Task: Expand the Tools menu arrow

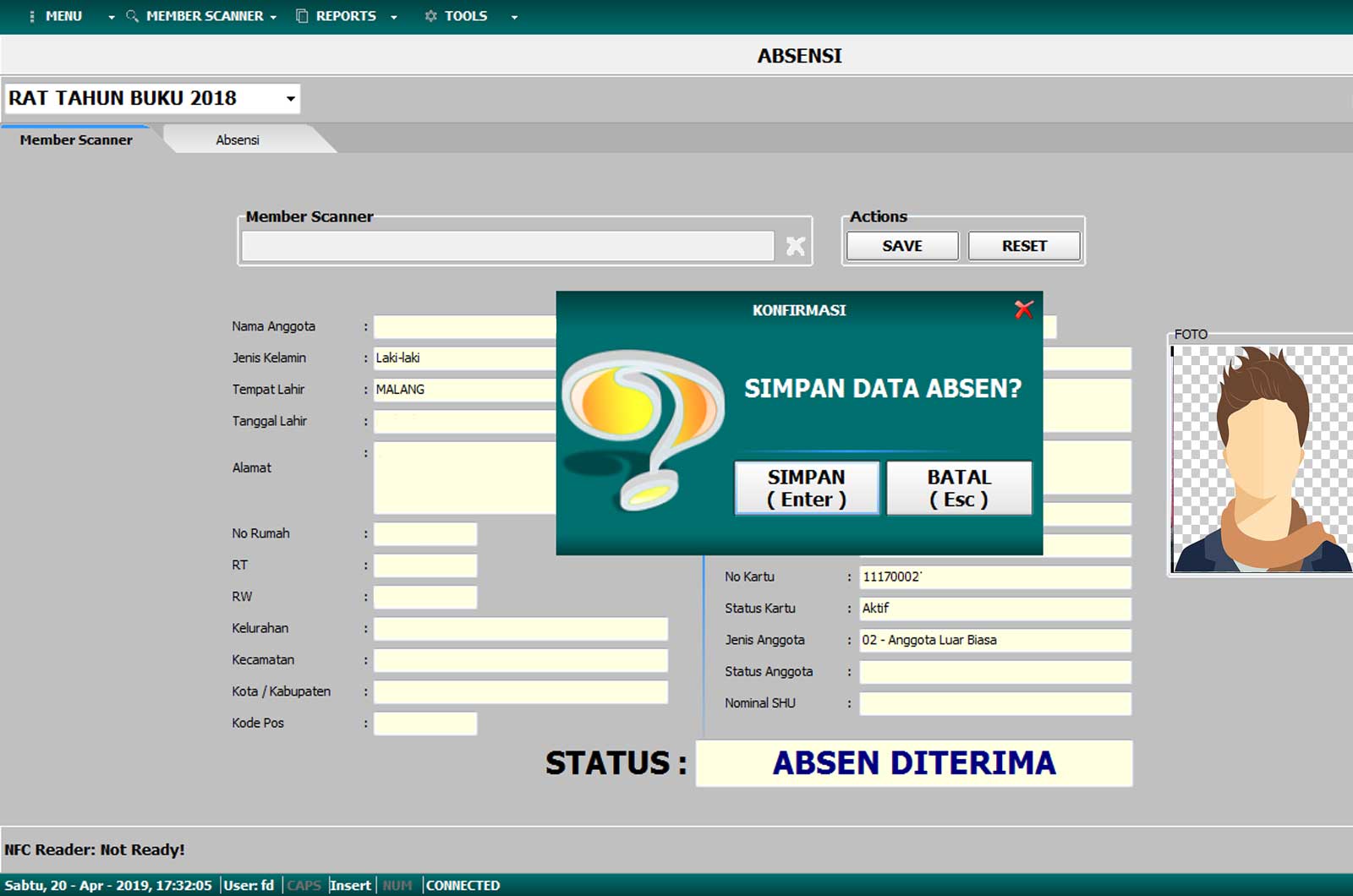Action: [514, 17]
